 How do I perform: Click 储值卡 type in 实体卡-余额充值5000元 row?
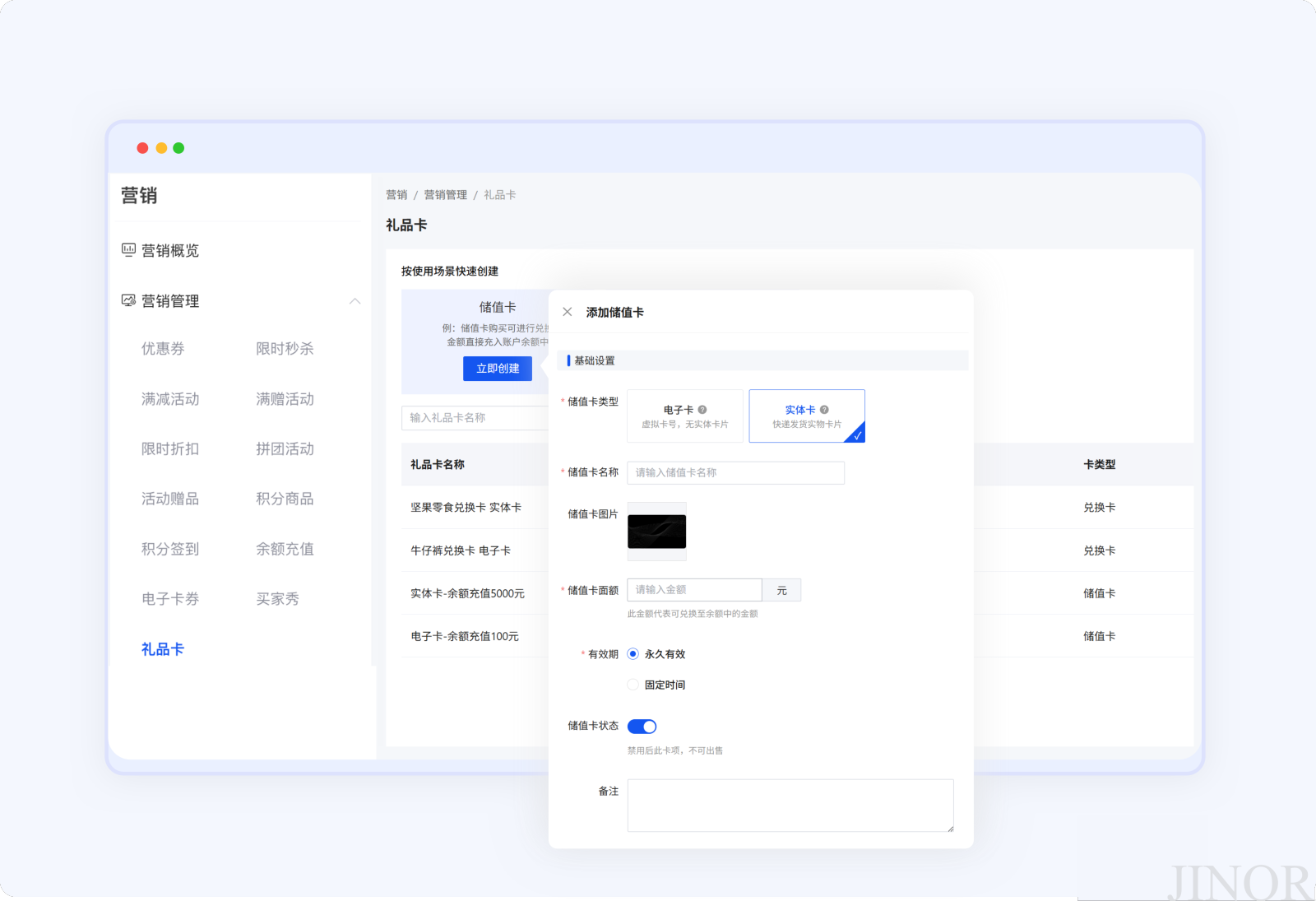pos(1100,593)
